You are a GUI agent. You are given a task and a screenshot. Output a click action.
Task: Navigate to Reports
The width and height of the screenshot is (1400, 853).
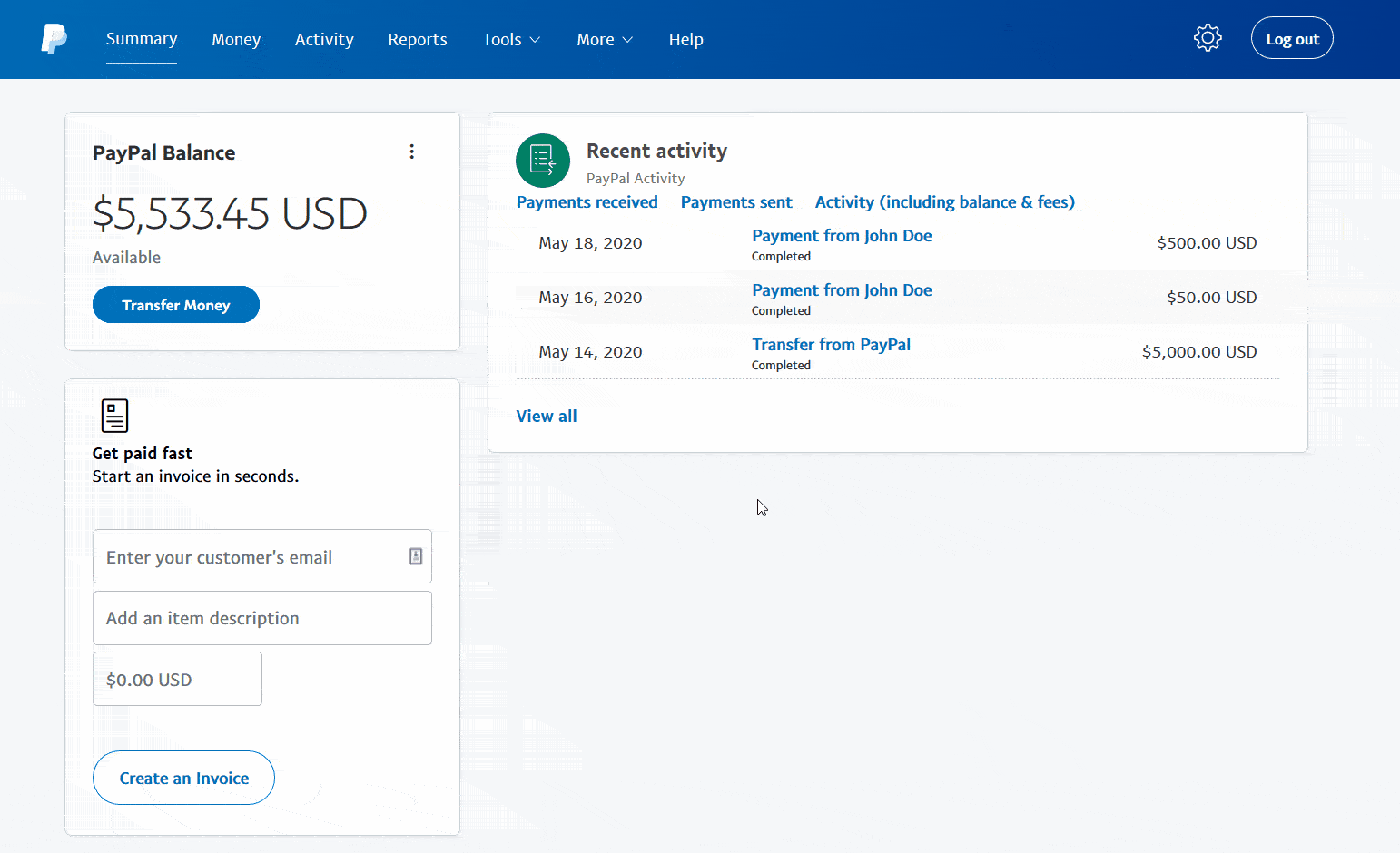[417, 39]
